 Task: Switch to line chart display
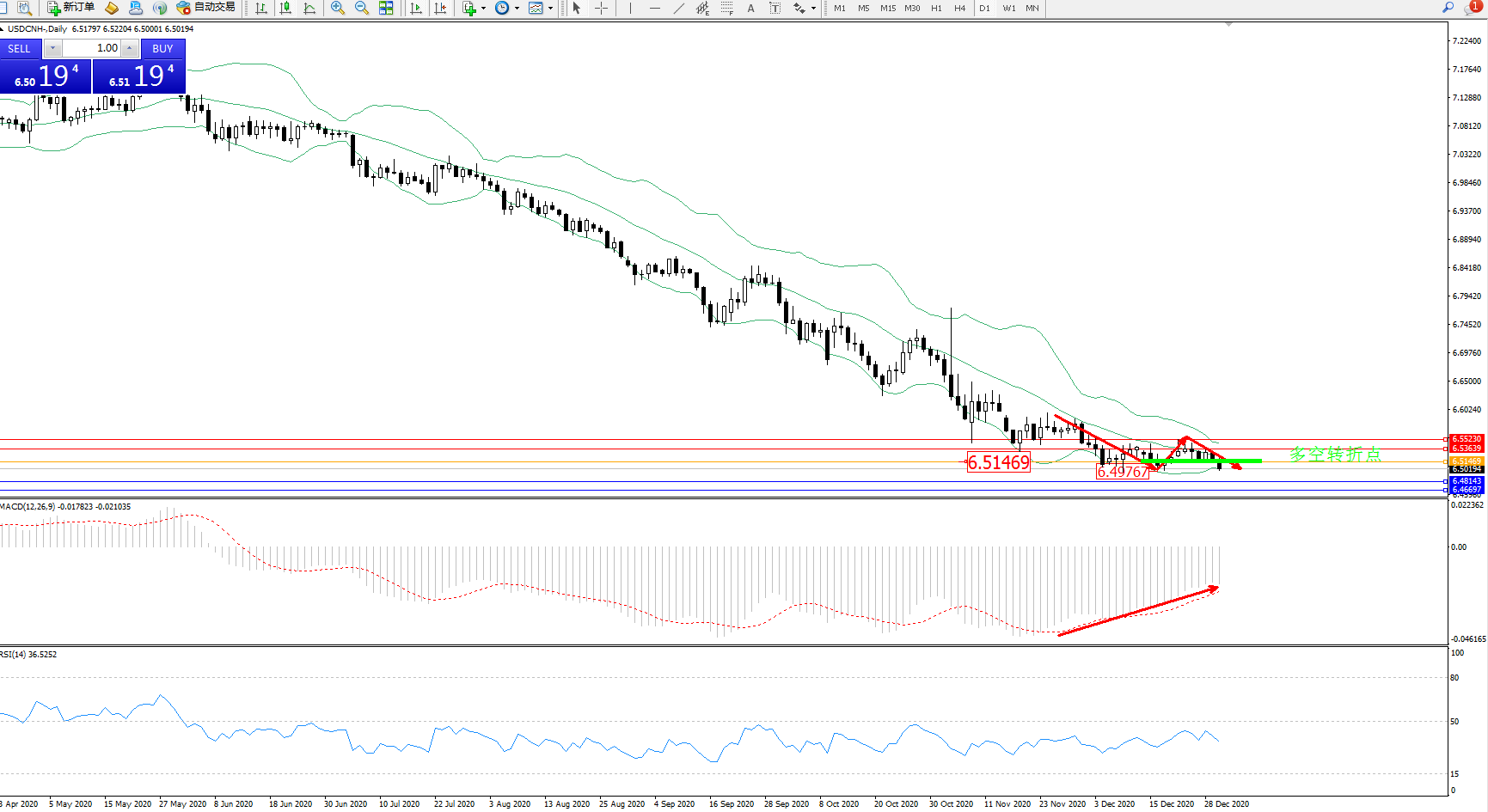pyautogui.click(x=309, y=8)
